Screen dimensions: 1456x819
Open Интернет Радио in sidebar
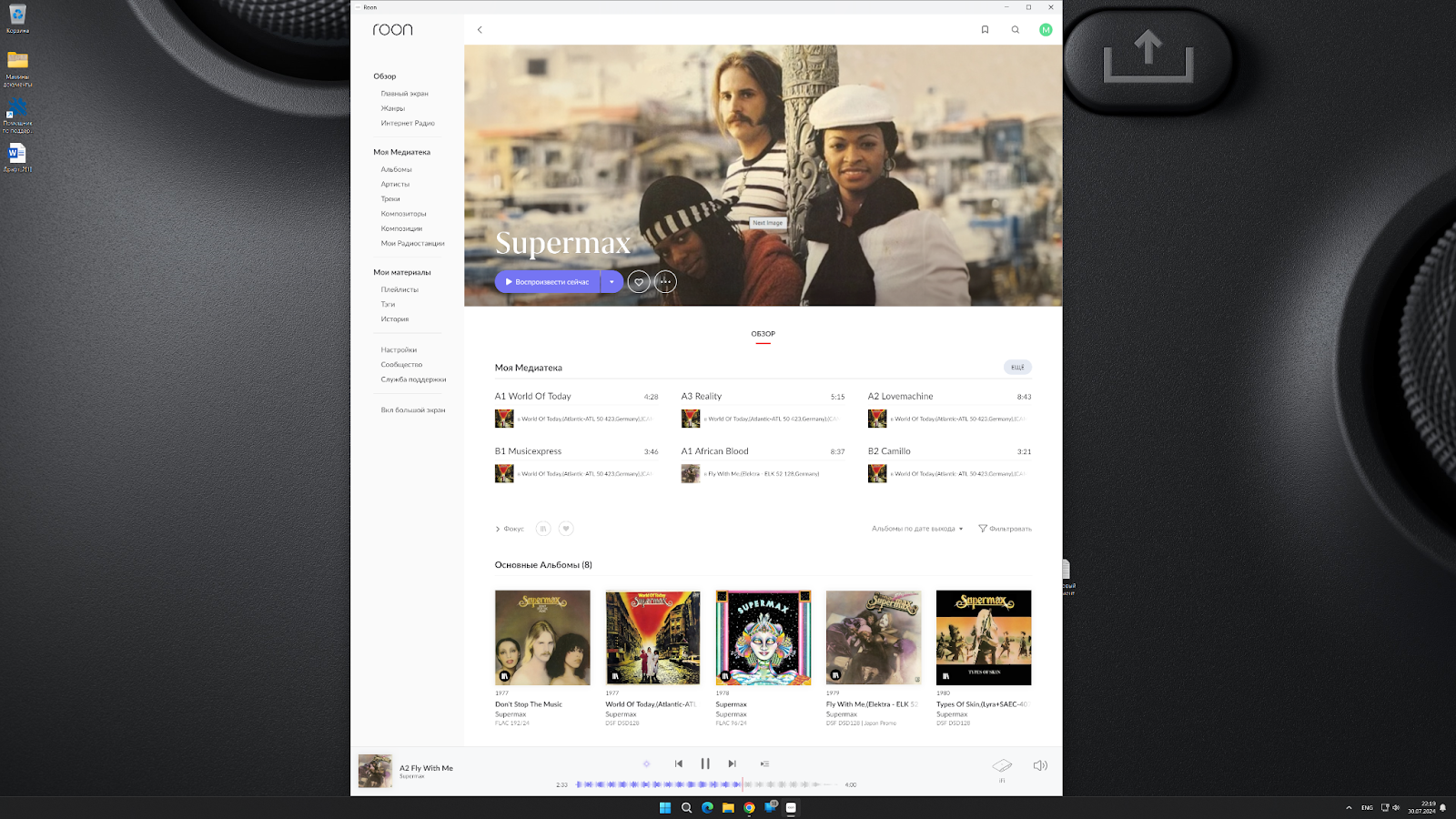[408, 123]
